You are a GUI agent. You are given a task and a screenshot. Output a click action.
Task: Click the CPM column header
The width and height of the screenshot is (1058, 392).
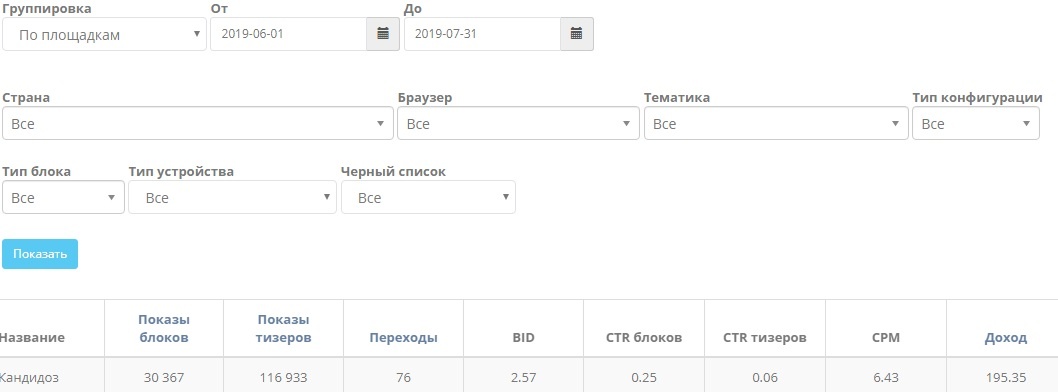(885, 338)
